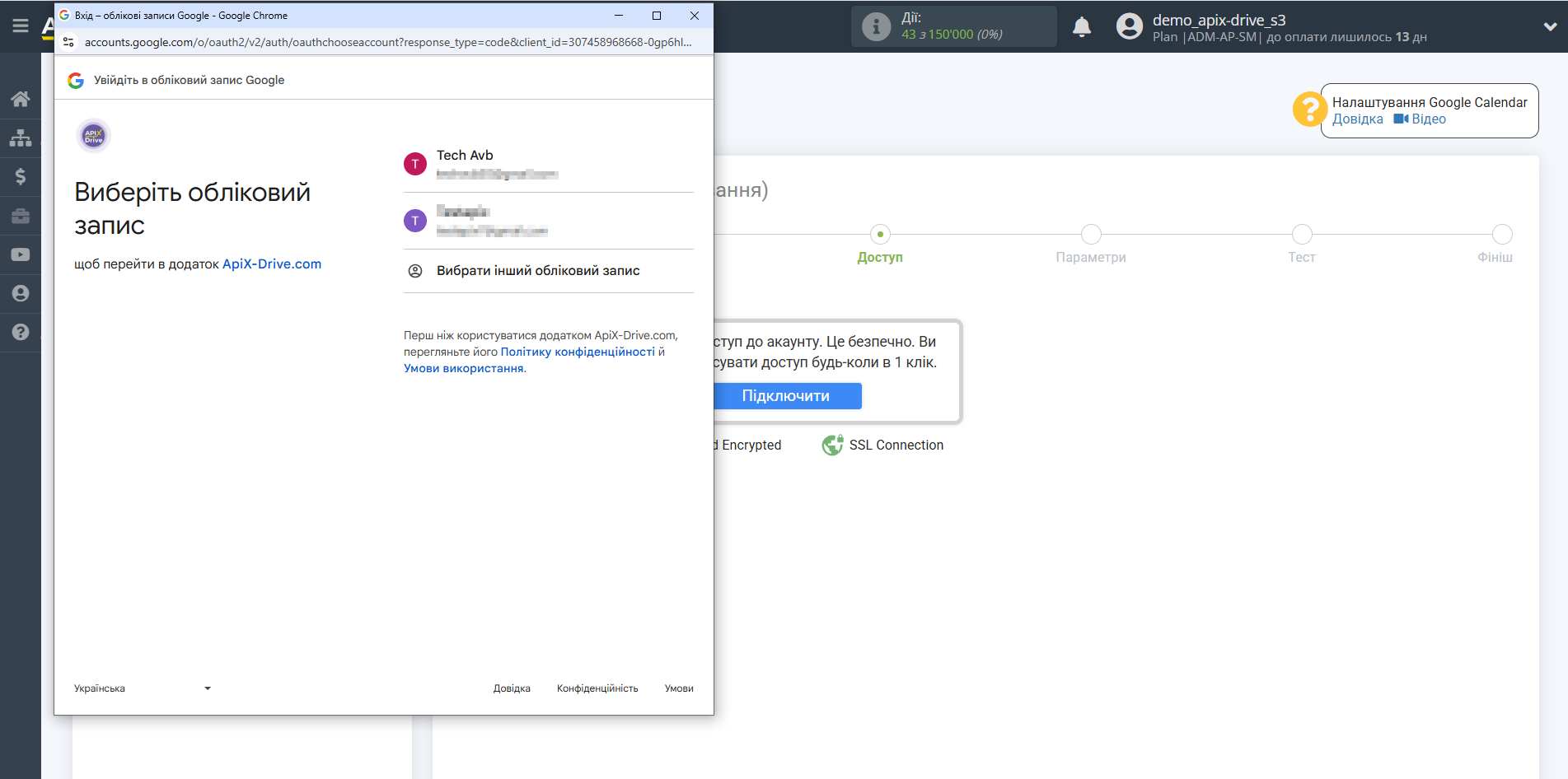Select Вибрати інший обліковий запис option
Viewport: 1568px width, 779px height.
549,271
